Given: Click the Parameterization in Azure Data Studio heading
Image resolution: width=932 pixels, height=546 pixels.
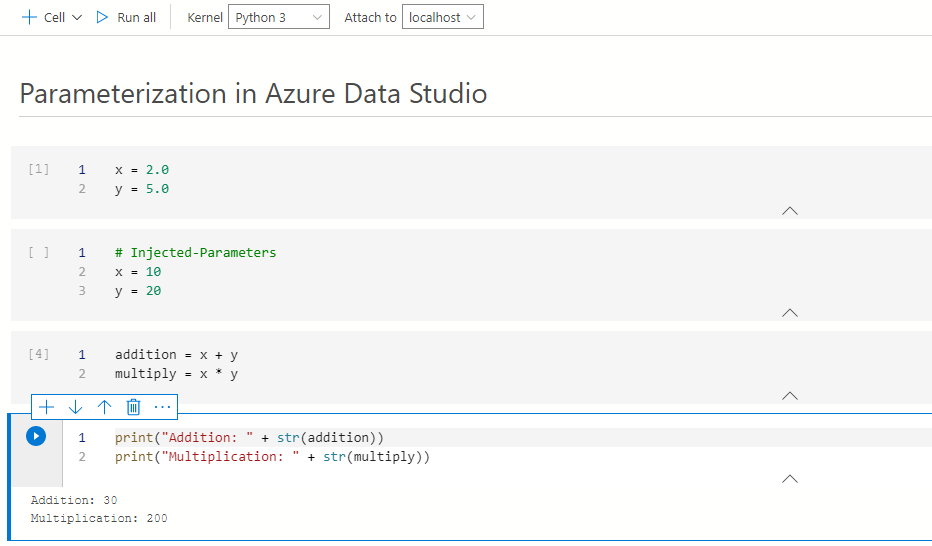Looking at the screenshot, I should click(253, 94).
